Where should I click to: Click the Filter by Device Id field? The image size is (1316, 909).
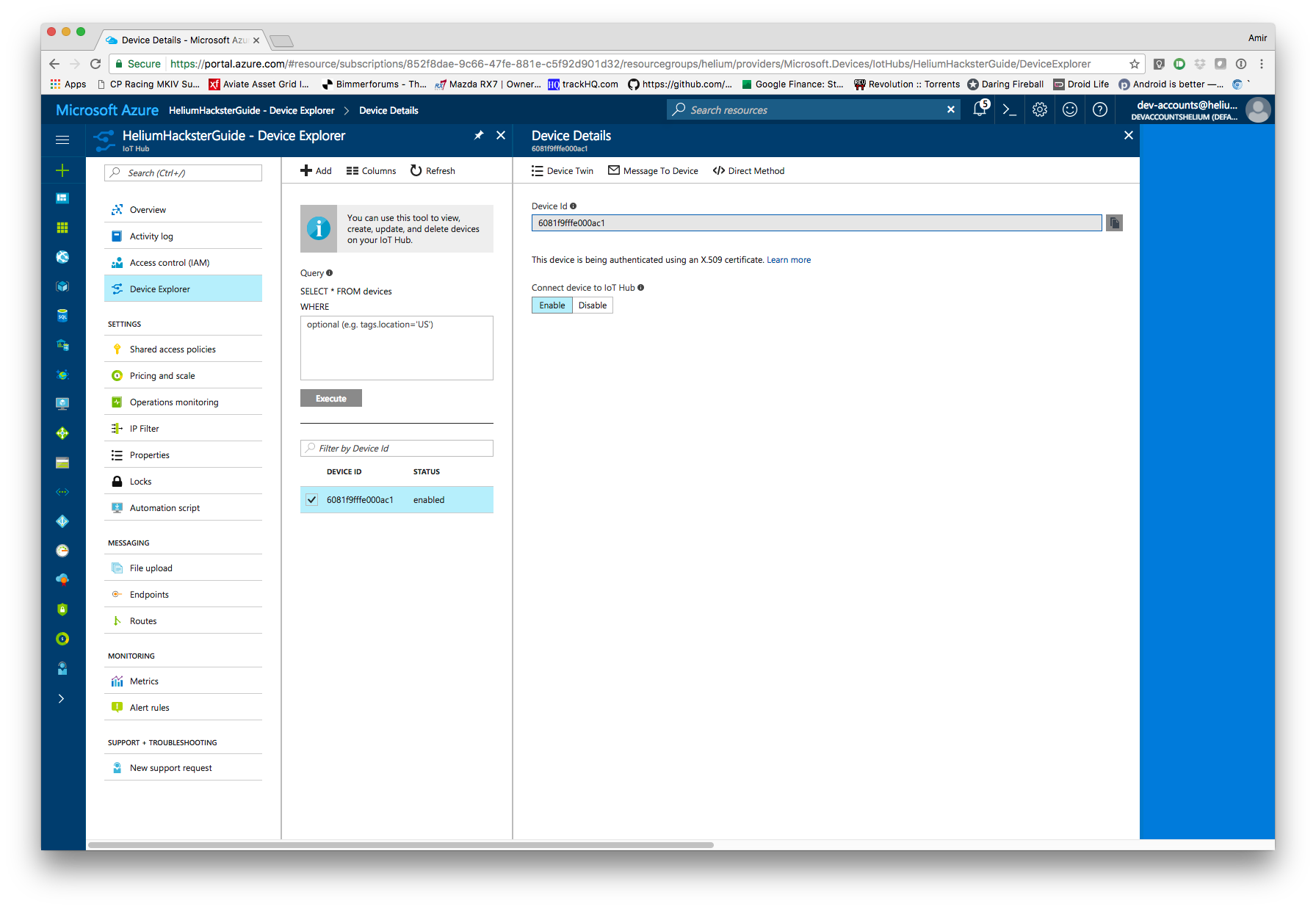click(x=396, y=448)
